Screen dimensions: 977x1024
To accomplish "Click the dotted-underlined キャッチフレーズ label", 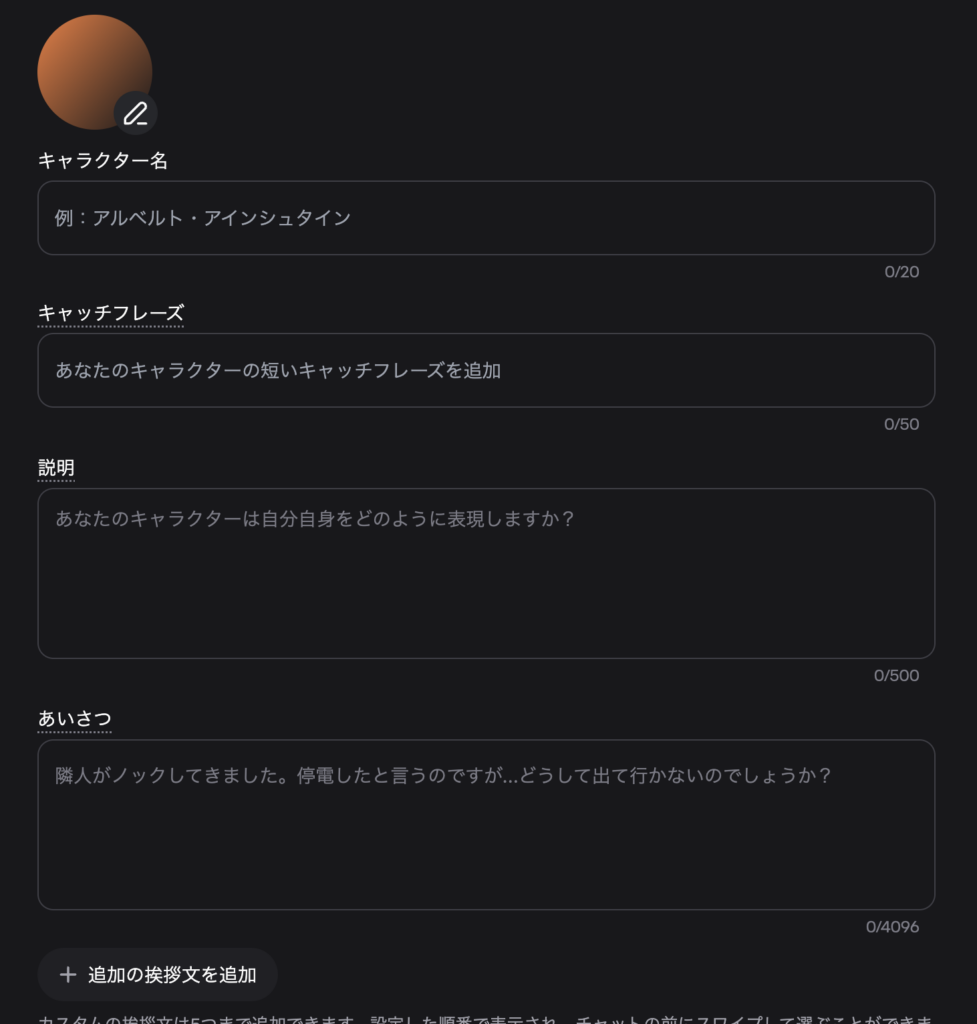I will tap(110, 314).
